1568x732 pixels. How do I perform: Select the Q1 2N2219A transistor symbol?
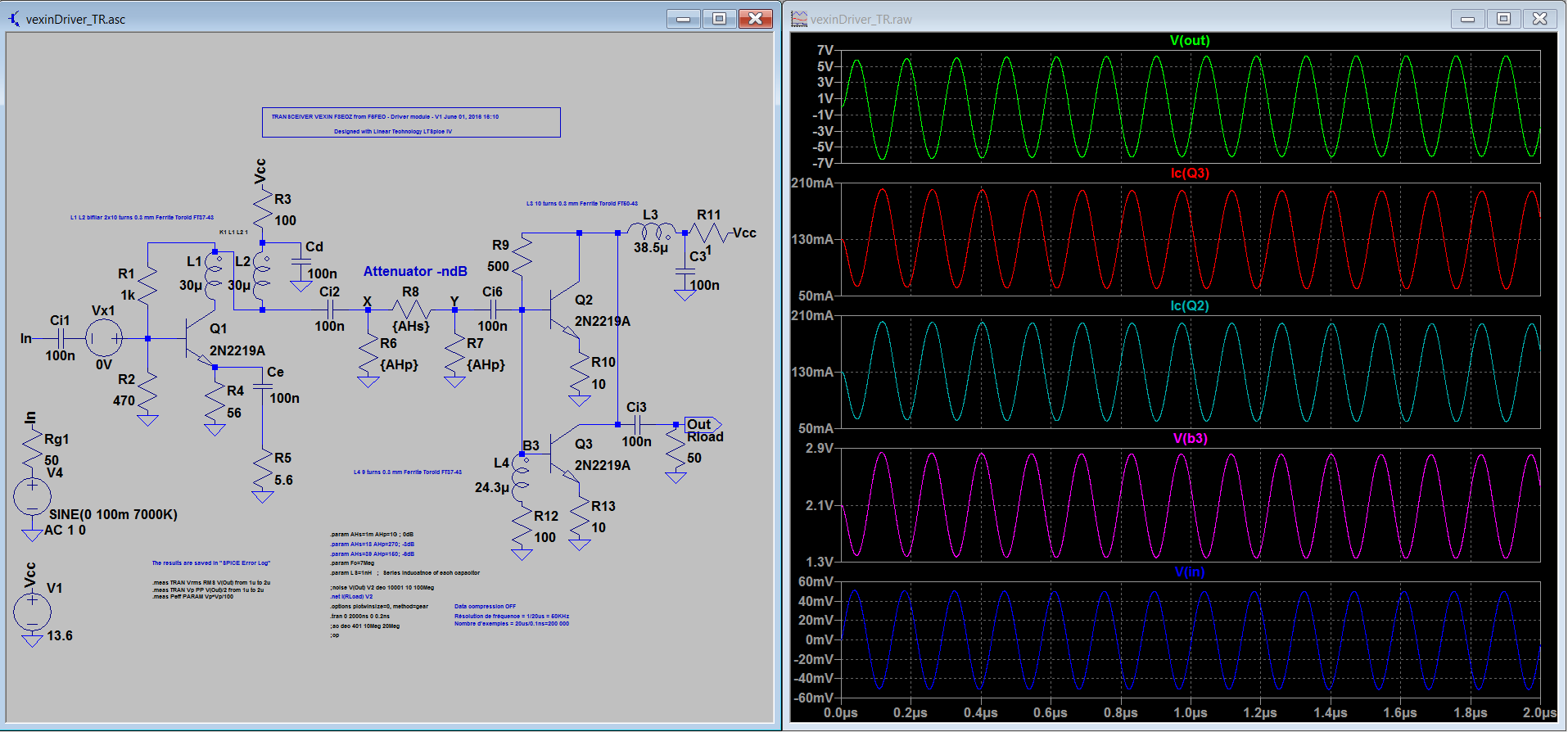tap(194, 338)
